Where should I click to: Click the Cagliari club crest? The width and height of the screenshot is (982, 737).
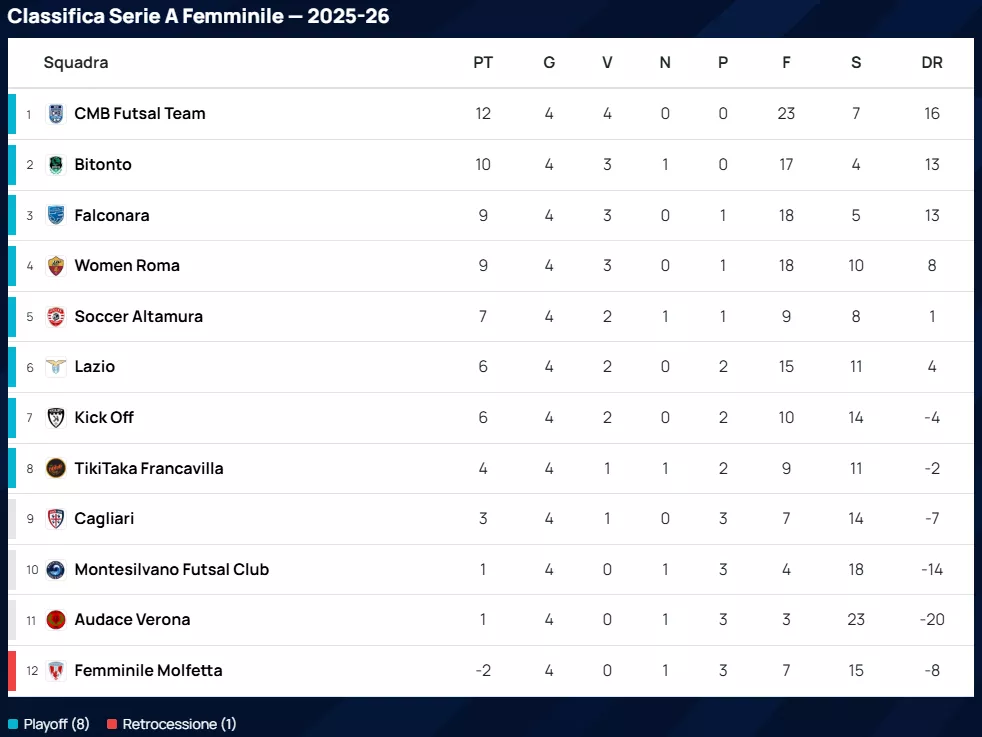[56, 519]
